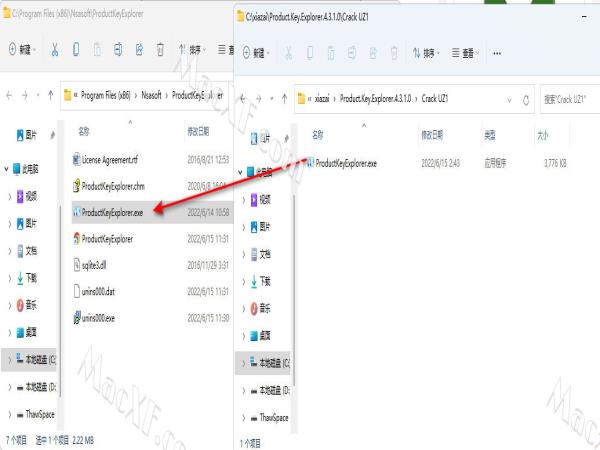Click Cut icon in Crack UZ1 window
The height and width of the screenshot is (450, 600).
click(x=289, y=53)
